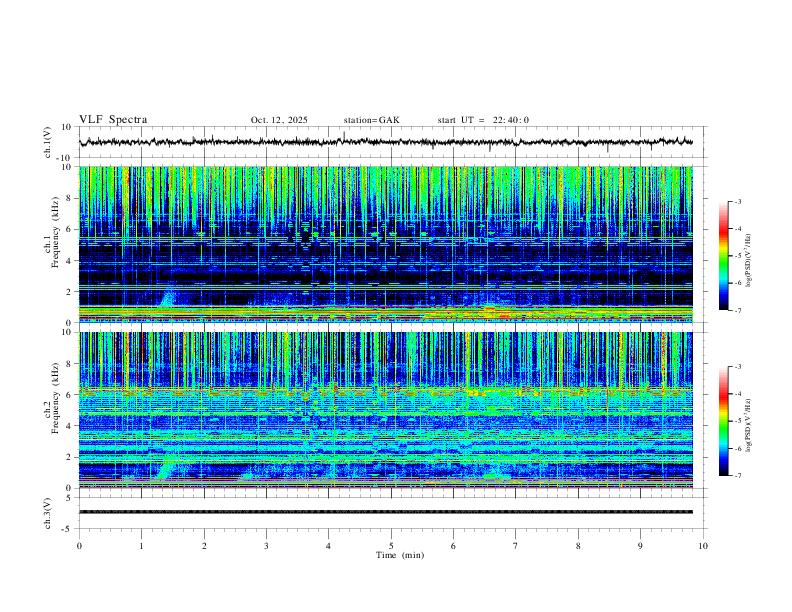Image resolution: width=792 pixels, height=612 pixels.
Task: Click the "8" kHz tick on ch.1 frequency axis
Action: (71, 198)
